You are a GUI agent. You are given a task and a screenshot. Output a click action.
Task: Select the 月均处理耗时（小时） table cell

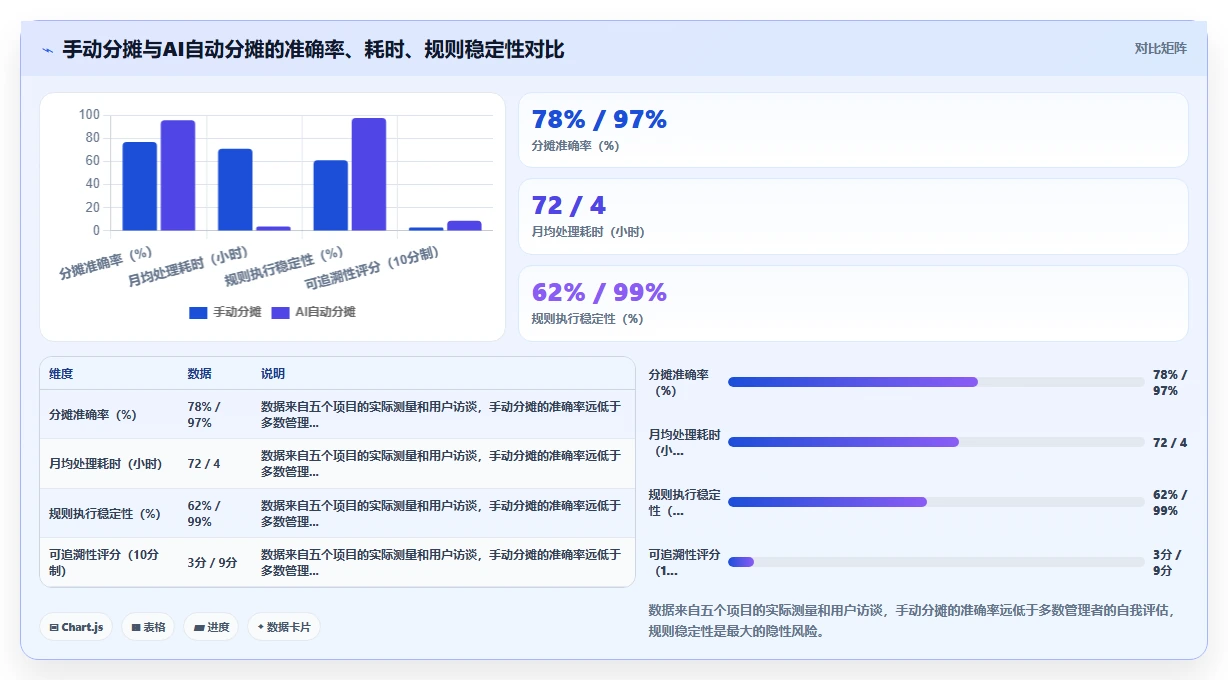pos(108,464)
